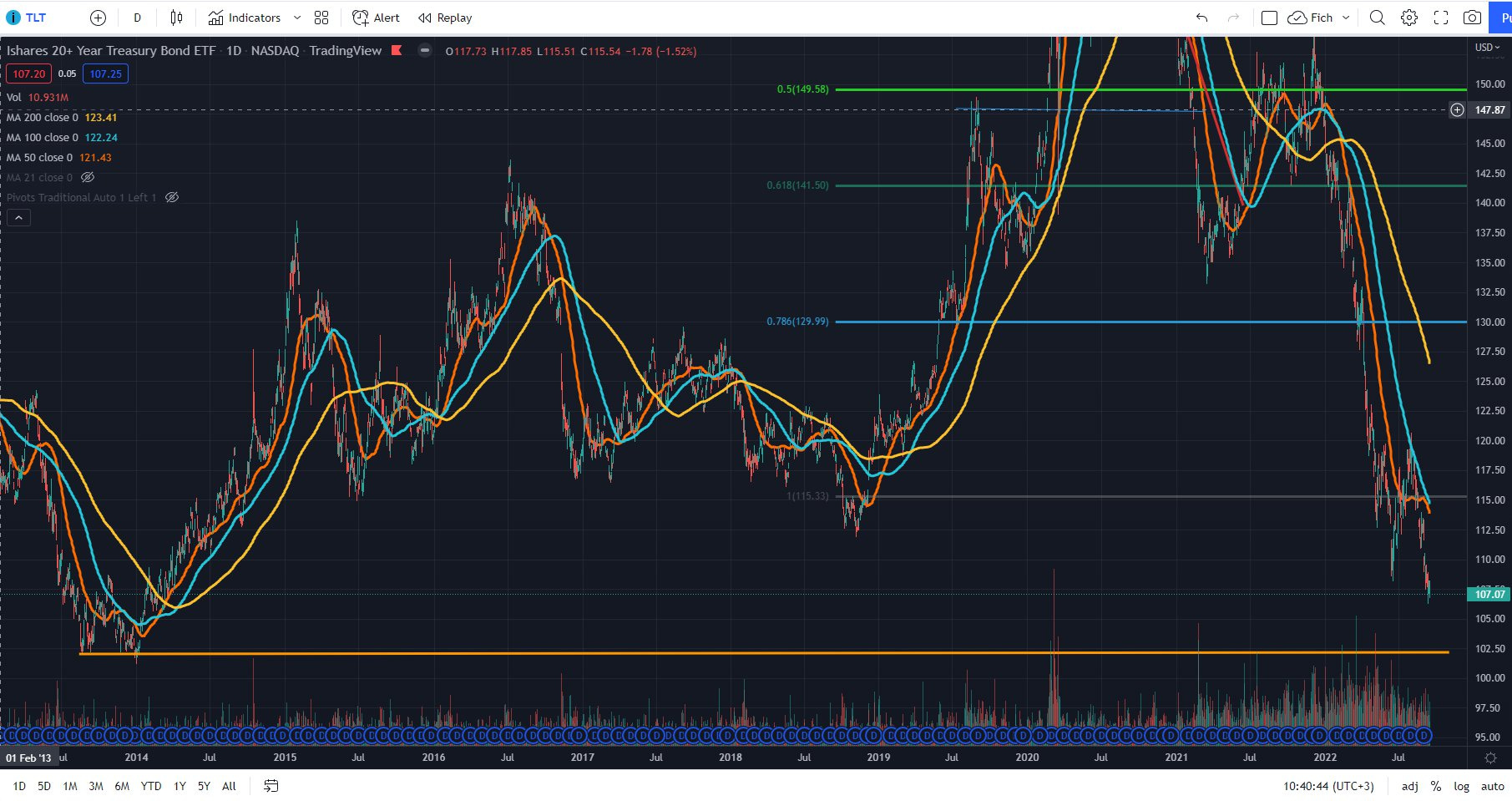Take a chart snapshot with camera

coord(1473,18)
